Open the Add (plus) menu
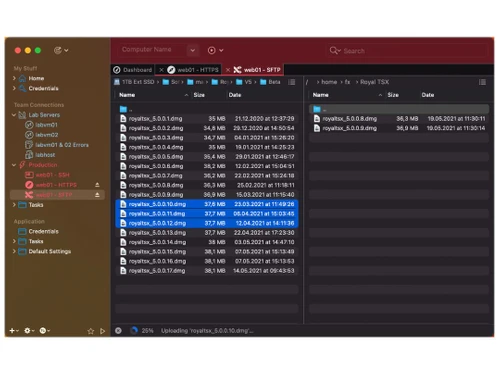 pos(14,331)
